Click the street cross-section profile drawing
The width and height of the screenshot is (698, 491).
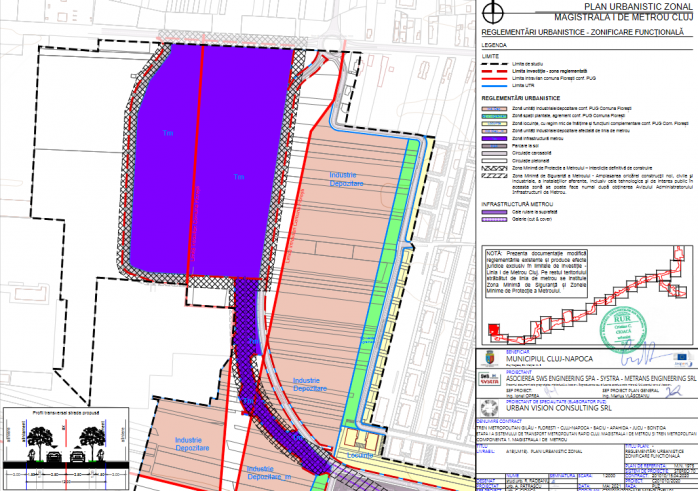(66, 448)
